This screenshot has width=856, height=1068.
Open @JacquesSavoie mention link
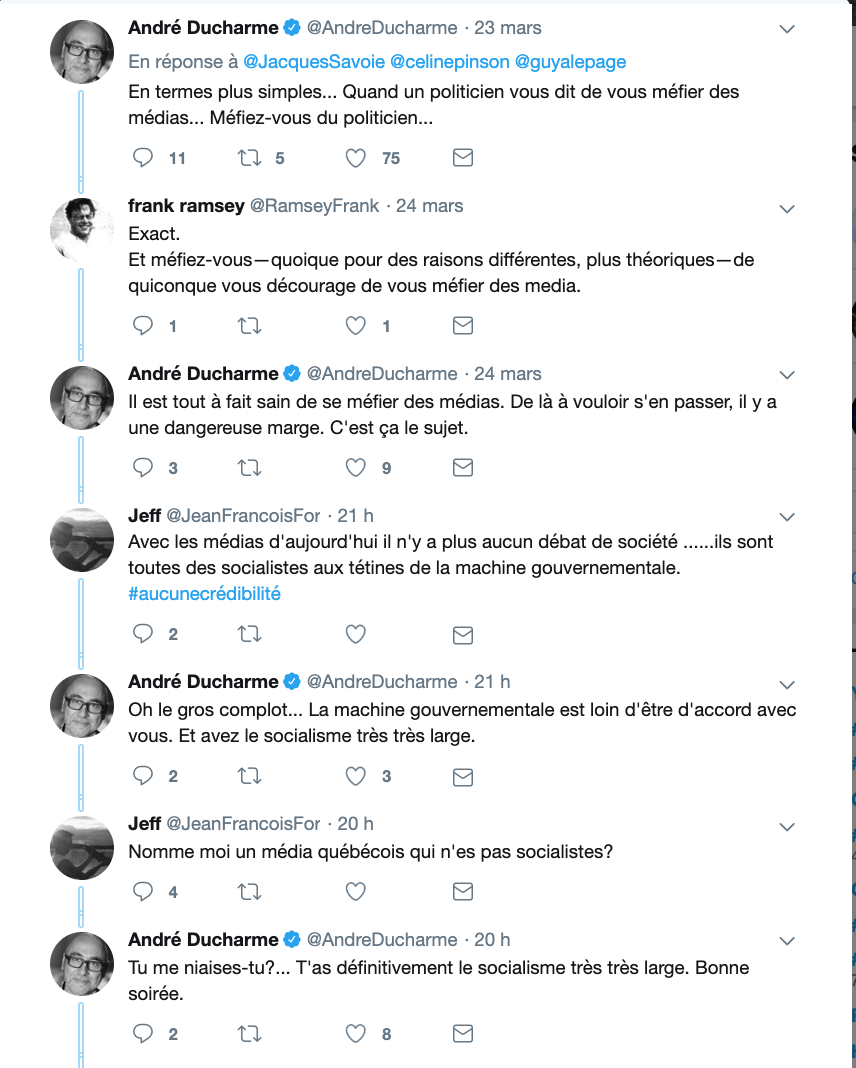click(x=314, y=62)
